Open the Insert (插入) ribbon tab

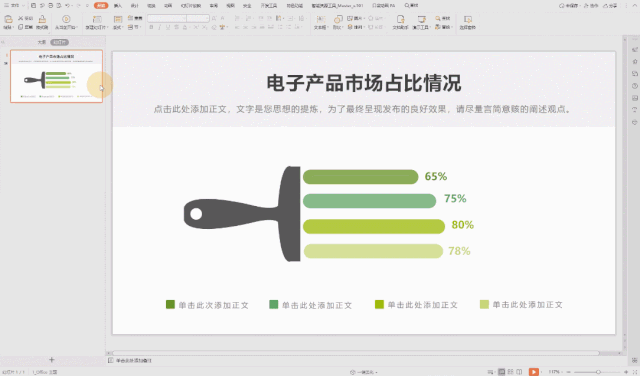pos(118,6)
